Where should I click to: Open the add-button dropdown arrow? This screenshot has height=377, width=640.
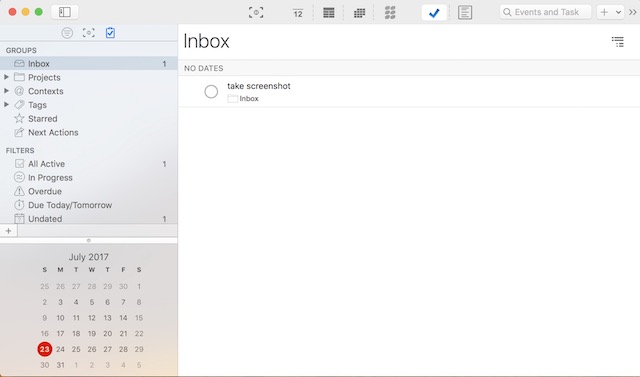pyautogui.click(x=618, y=12)
